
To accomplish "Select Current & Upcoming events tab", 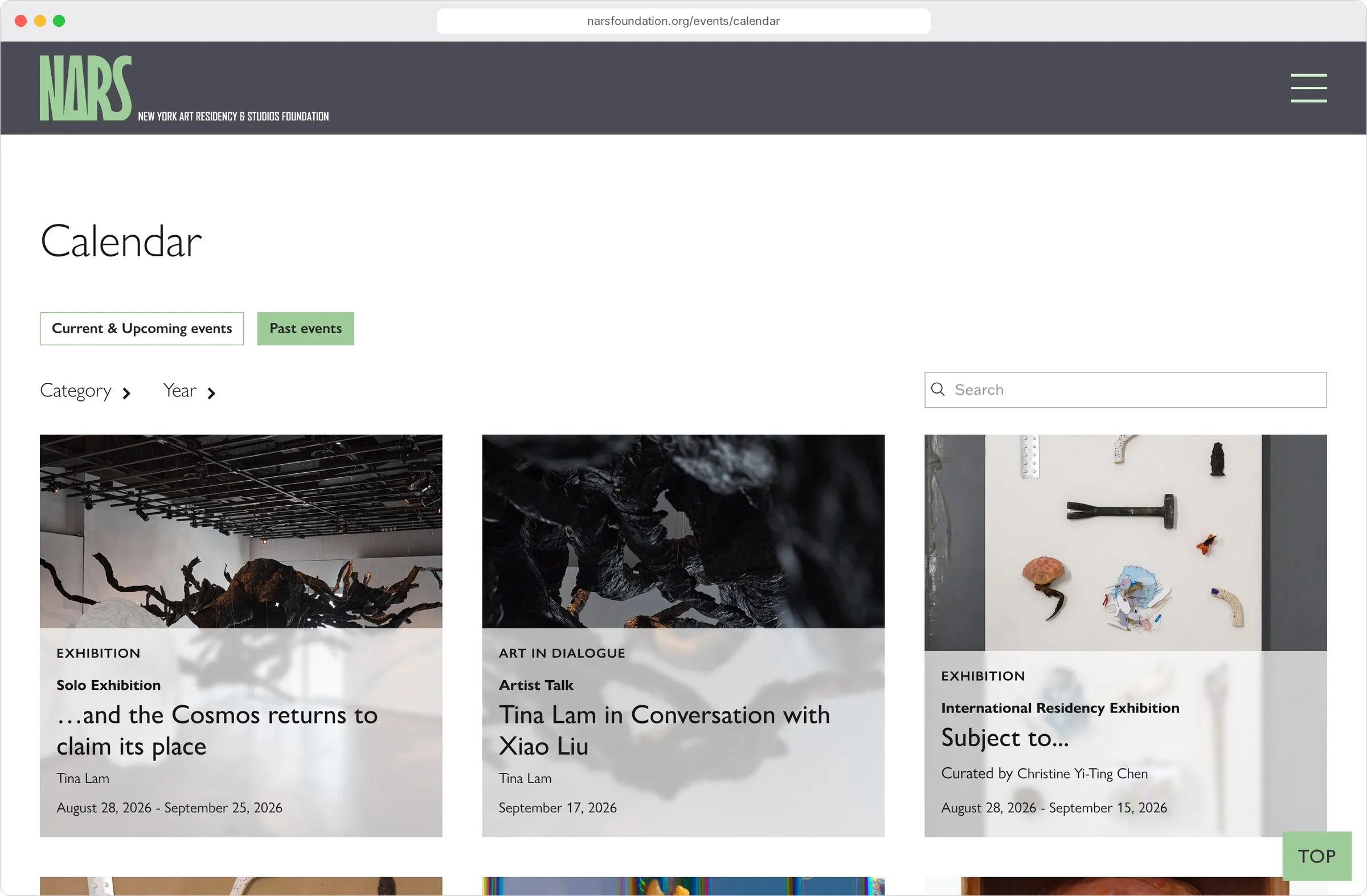I will coord(141,329).
